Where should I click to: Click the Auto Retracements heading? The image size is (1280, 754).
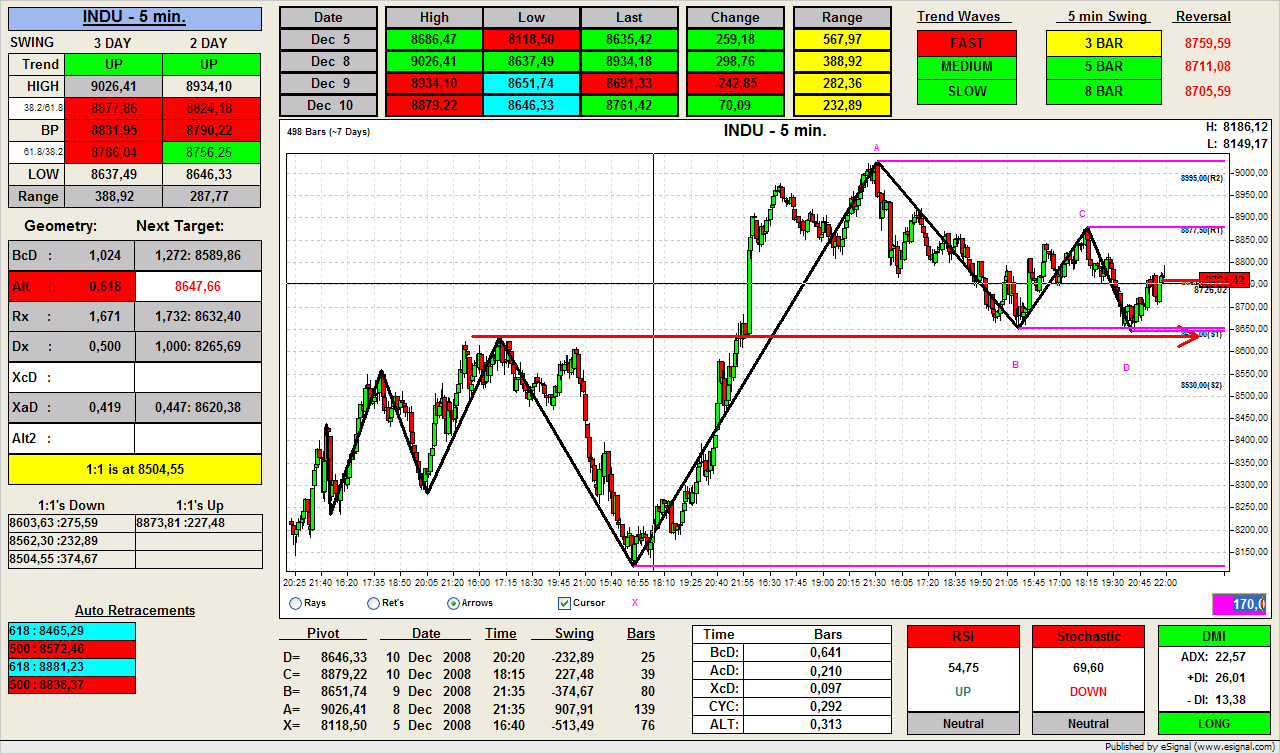[x=135, y=610]
